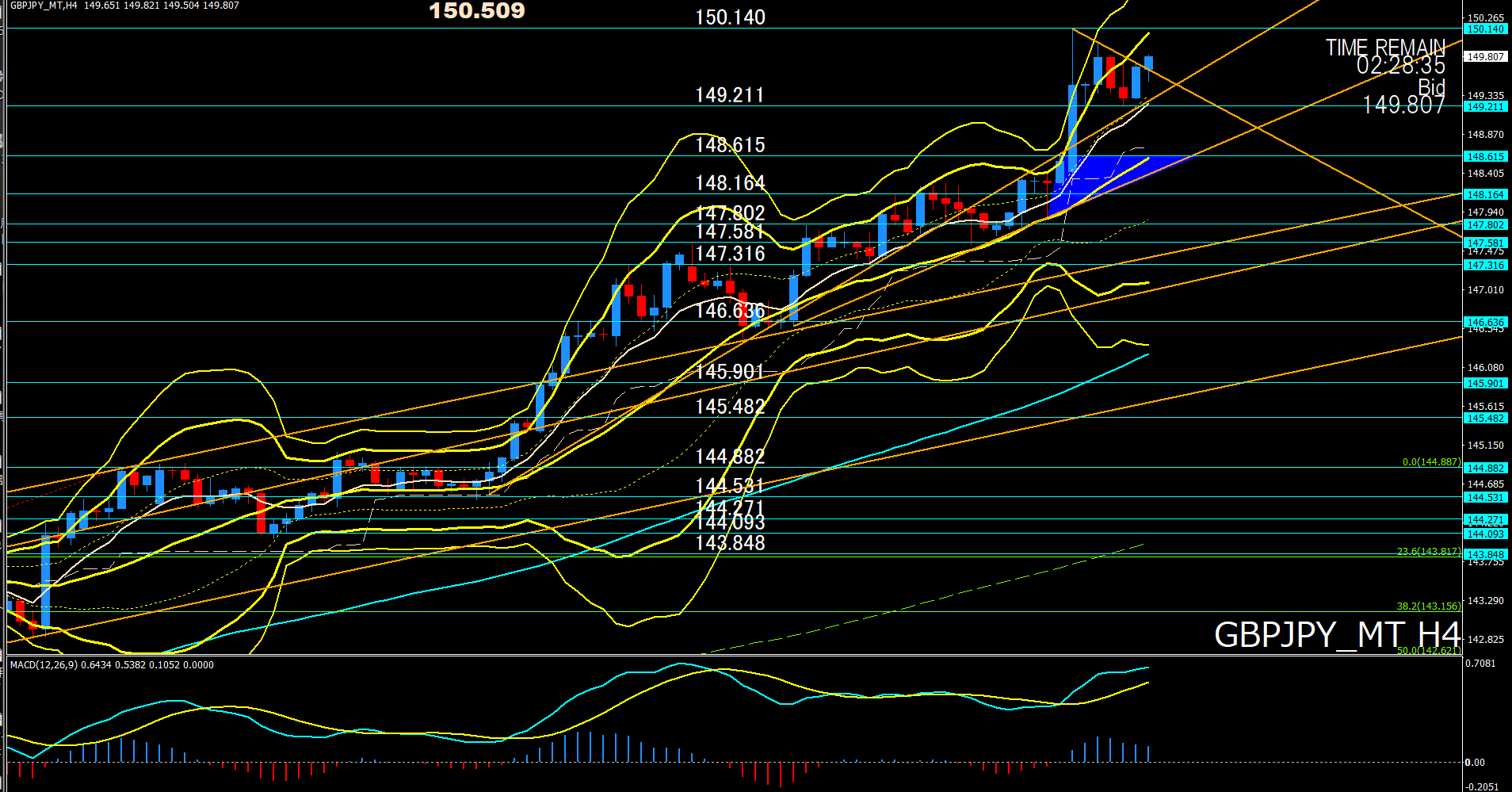Select the 0.0(144.887) Fibonacci level label

(1431, 462)
